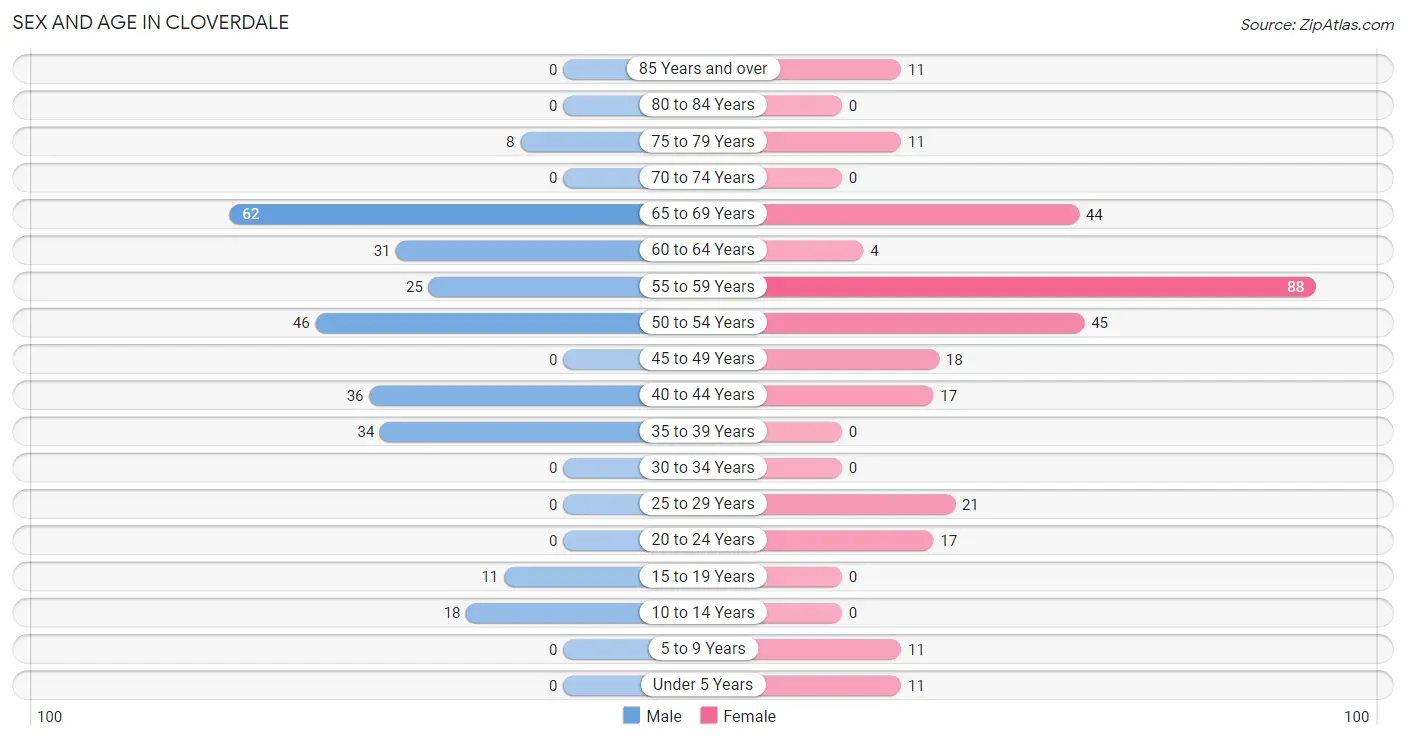
Task: Click the pink Female legend swatch
Action: pos(709,716)
